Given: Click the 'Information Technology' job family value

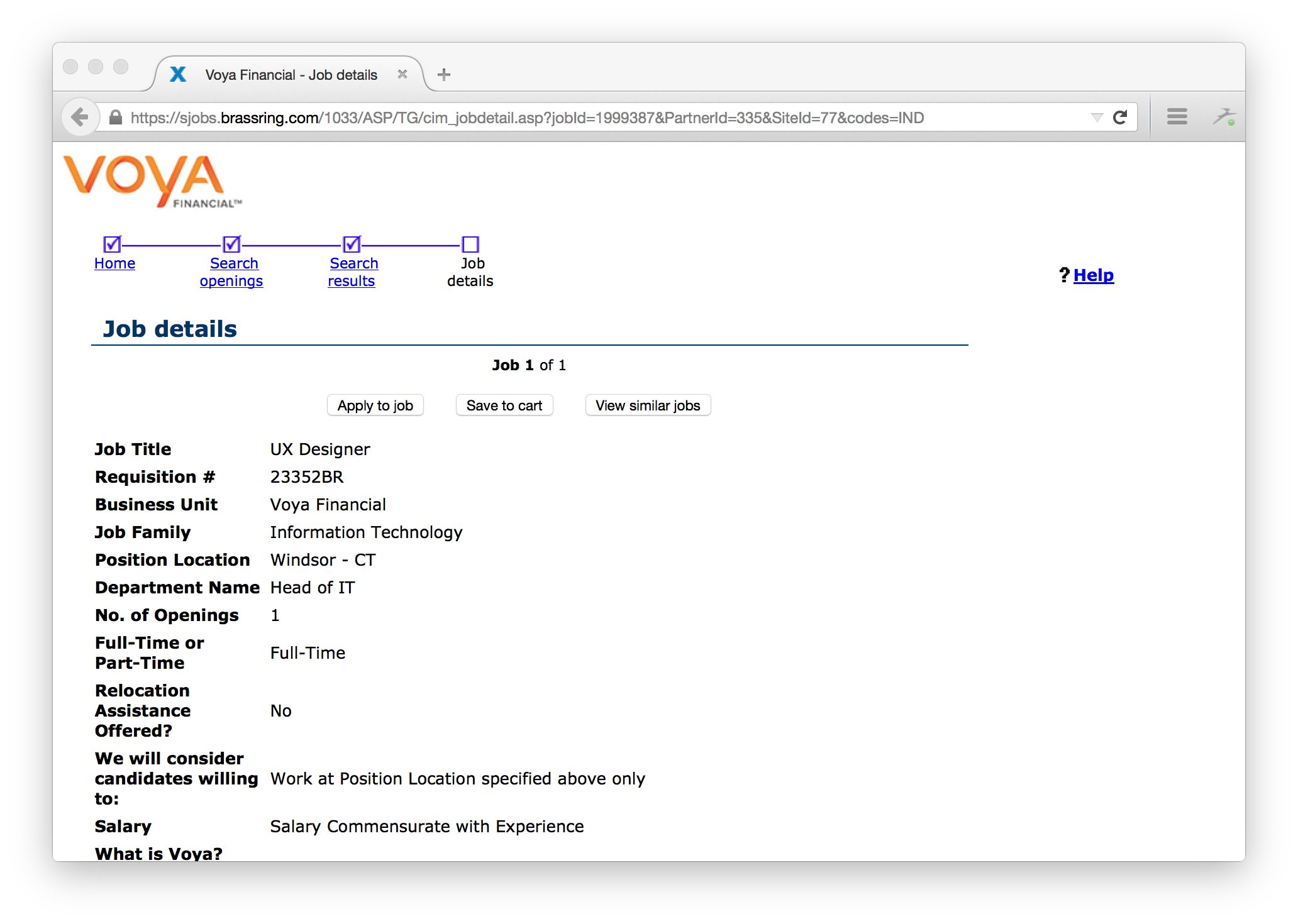Looking at the screenshot, I should tap(367, 532).
